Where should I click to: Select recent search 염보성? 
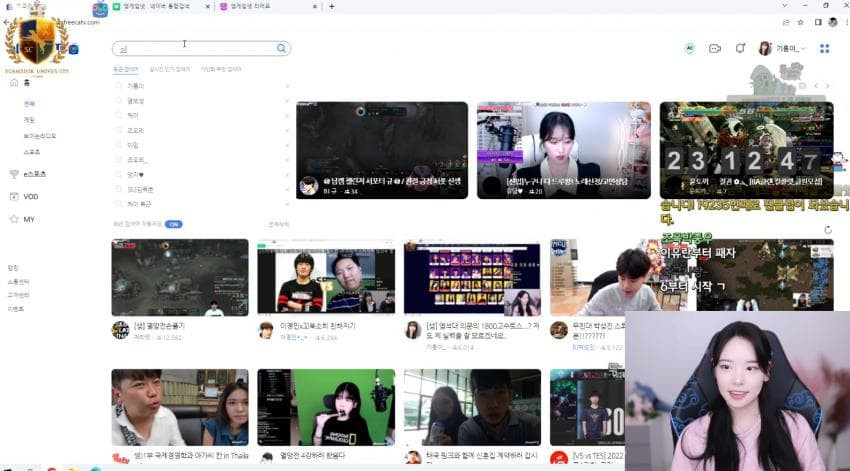coord(136,101)
